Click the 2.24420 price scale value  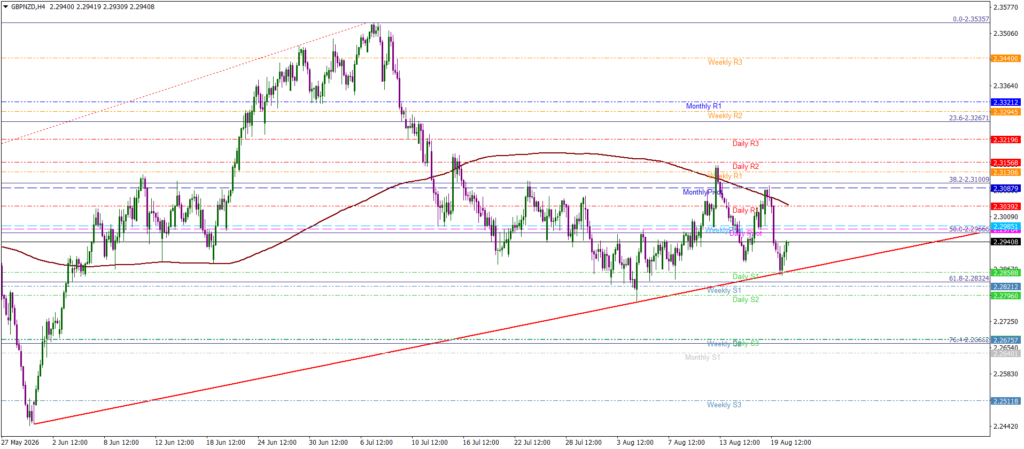1006,427
